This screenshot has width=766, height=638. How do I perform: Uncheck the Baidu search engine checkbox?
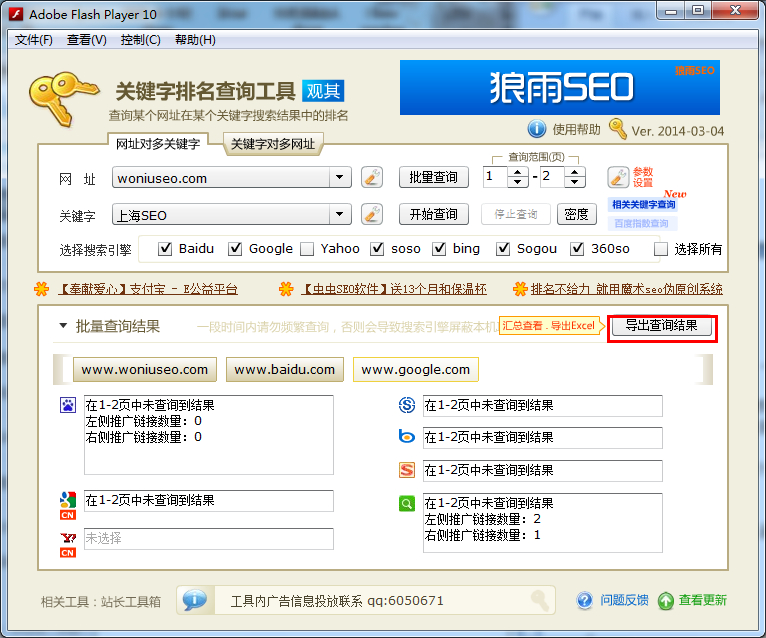point(165,249)
